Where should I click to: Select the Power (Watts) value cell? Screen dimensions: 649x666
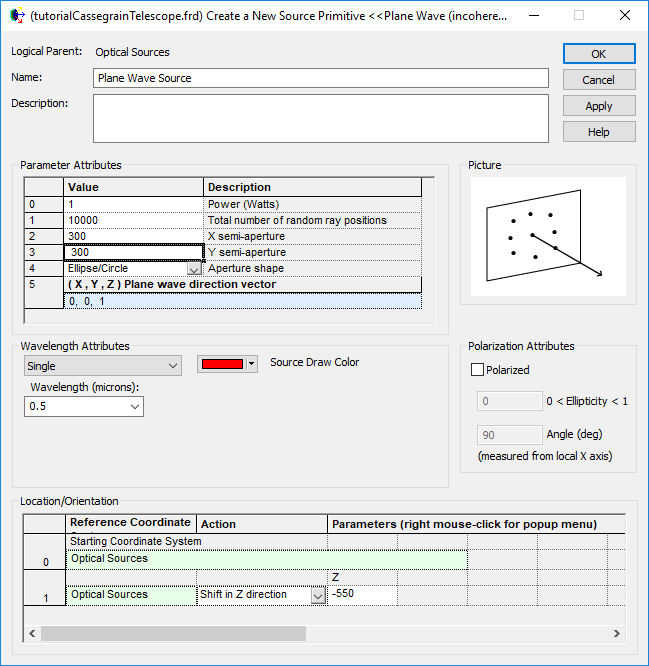(134, 204)
